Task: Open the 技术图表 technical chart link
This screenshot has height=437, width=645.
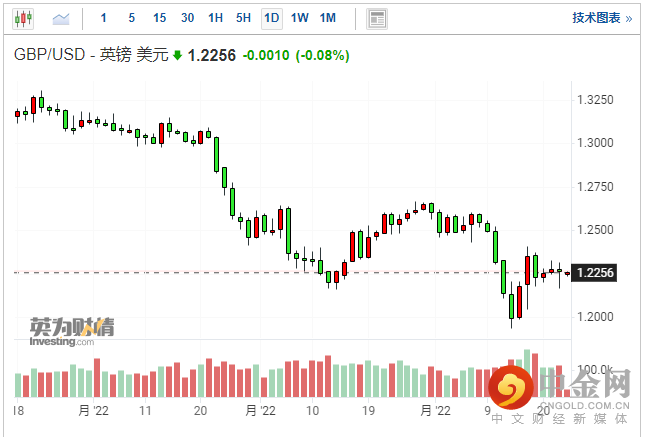Action: point(600,18)
